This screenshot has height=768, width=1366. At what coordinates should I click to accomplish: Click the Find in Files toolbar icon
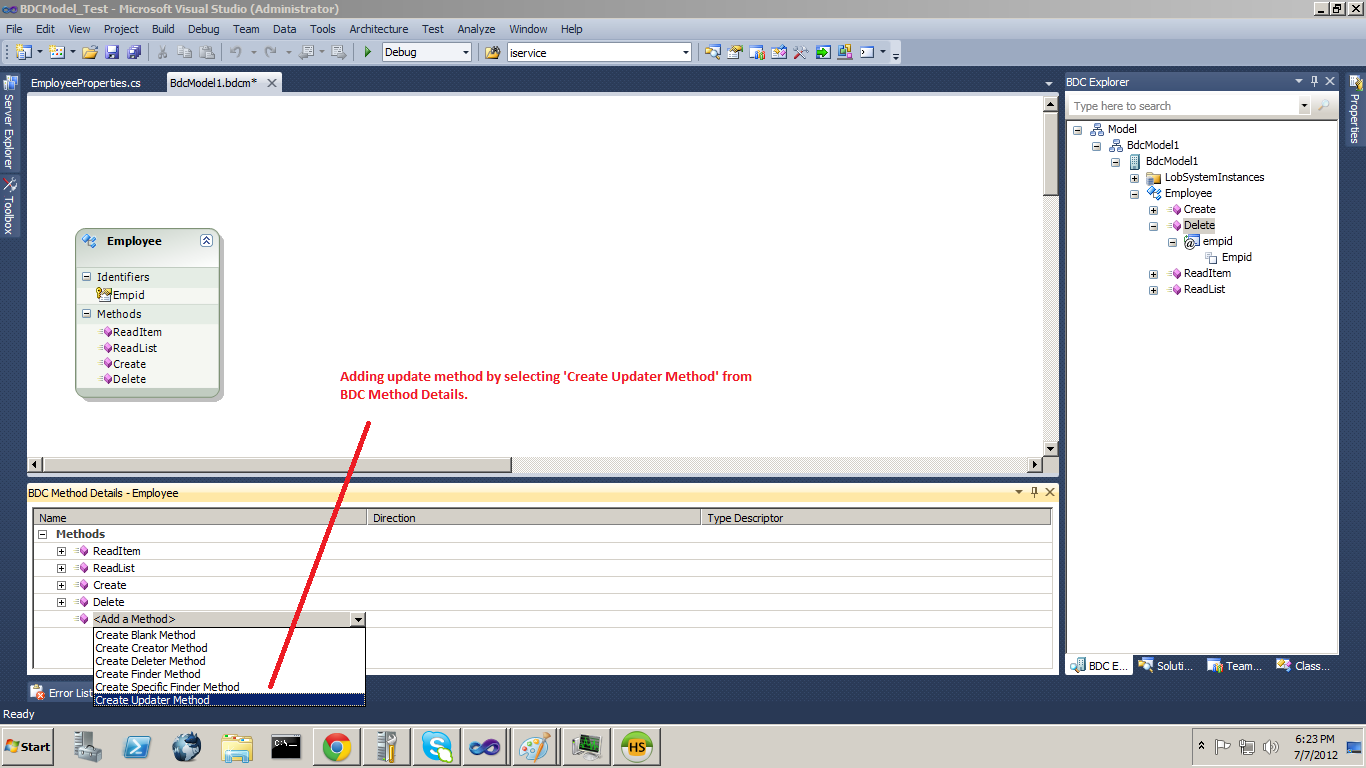point(493,52)
